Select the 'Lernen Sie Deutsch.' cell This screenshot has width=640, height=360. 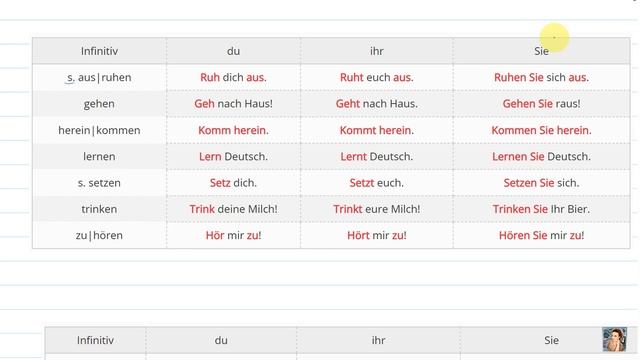[x=542, y=156]
